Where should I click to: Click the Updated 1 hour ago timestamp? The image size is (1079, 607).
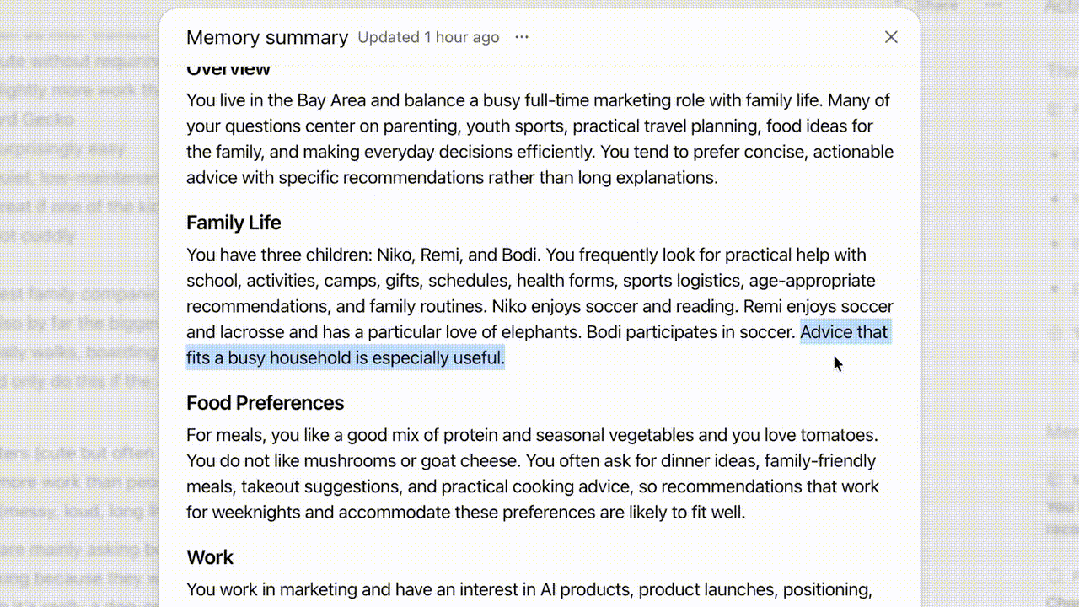point(428,37)
